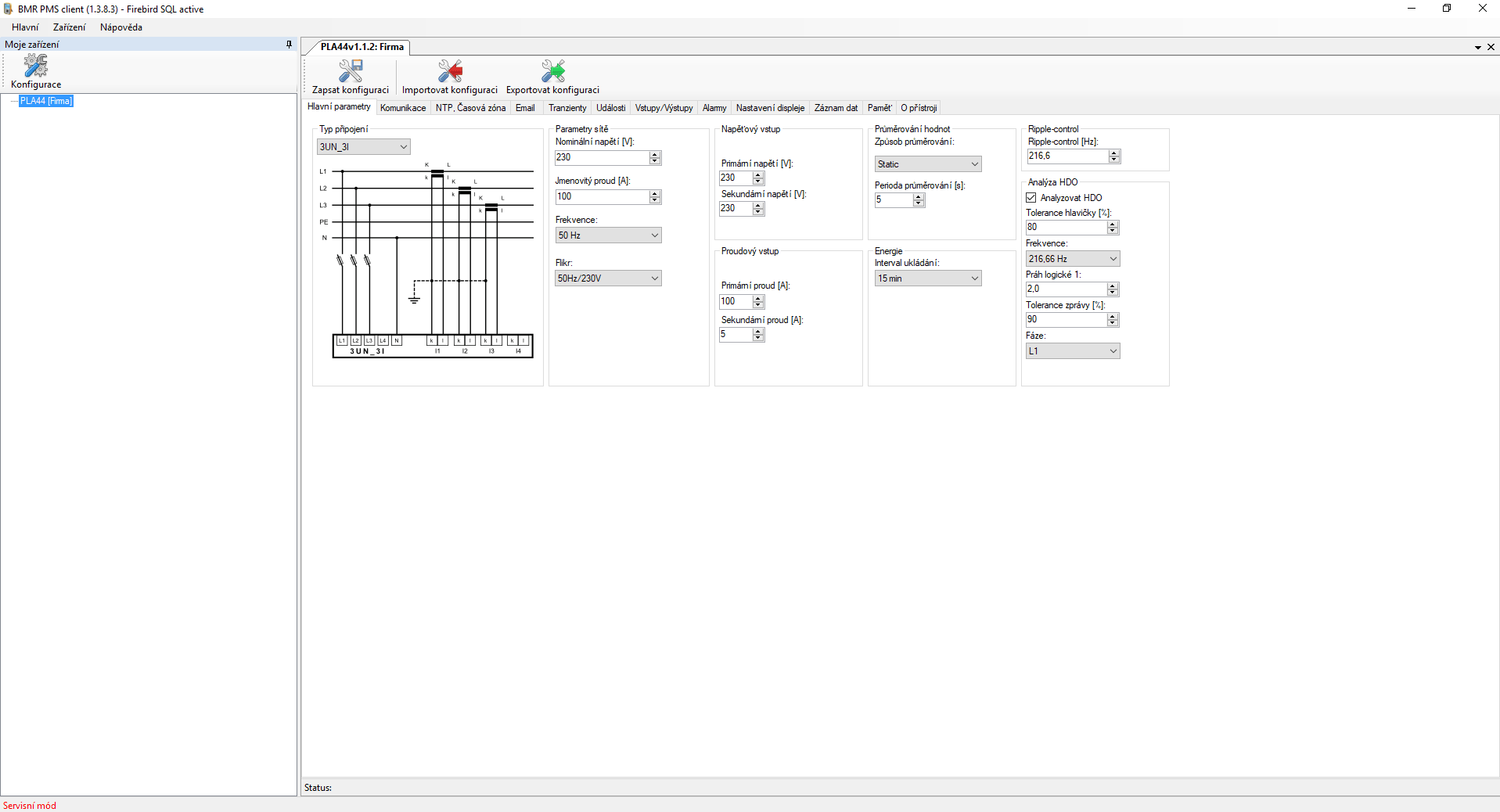Click the Nominální napětí spinner arrows

click(x=655, y=157)
